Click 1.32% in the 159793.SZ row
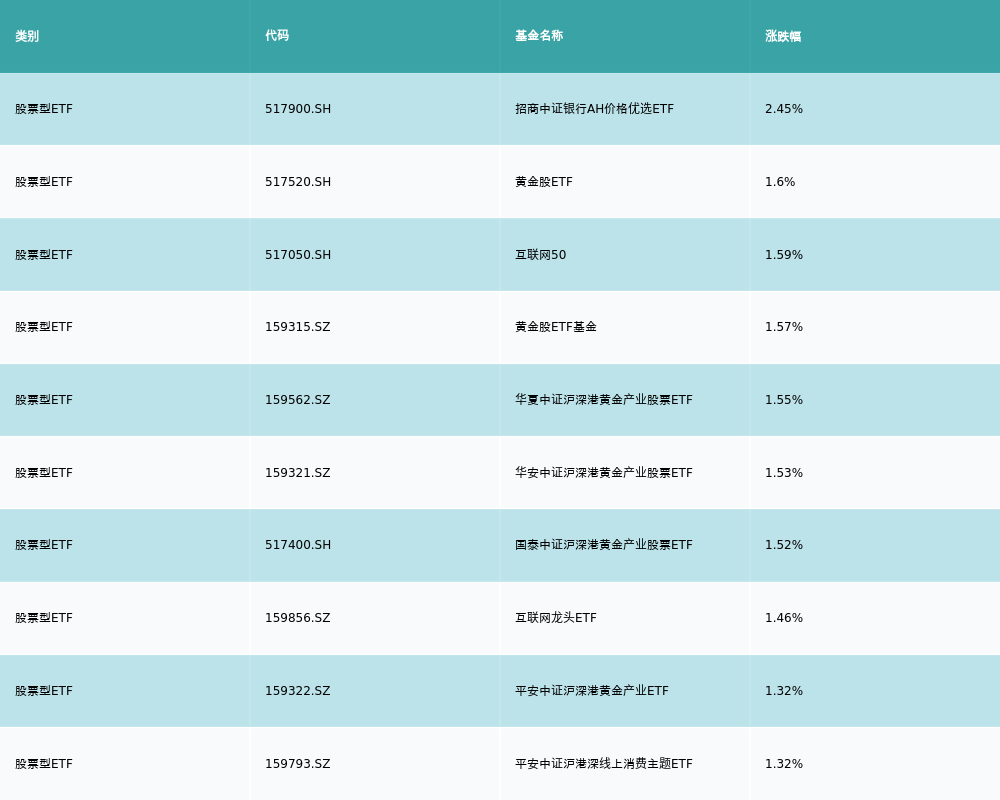This screenshot has width=1000, height=800. click(784, 764)
